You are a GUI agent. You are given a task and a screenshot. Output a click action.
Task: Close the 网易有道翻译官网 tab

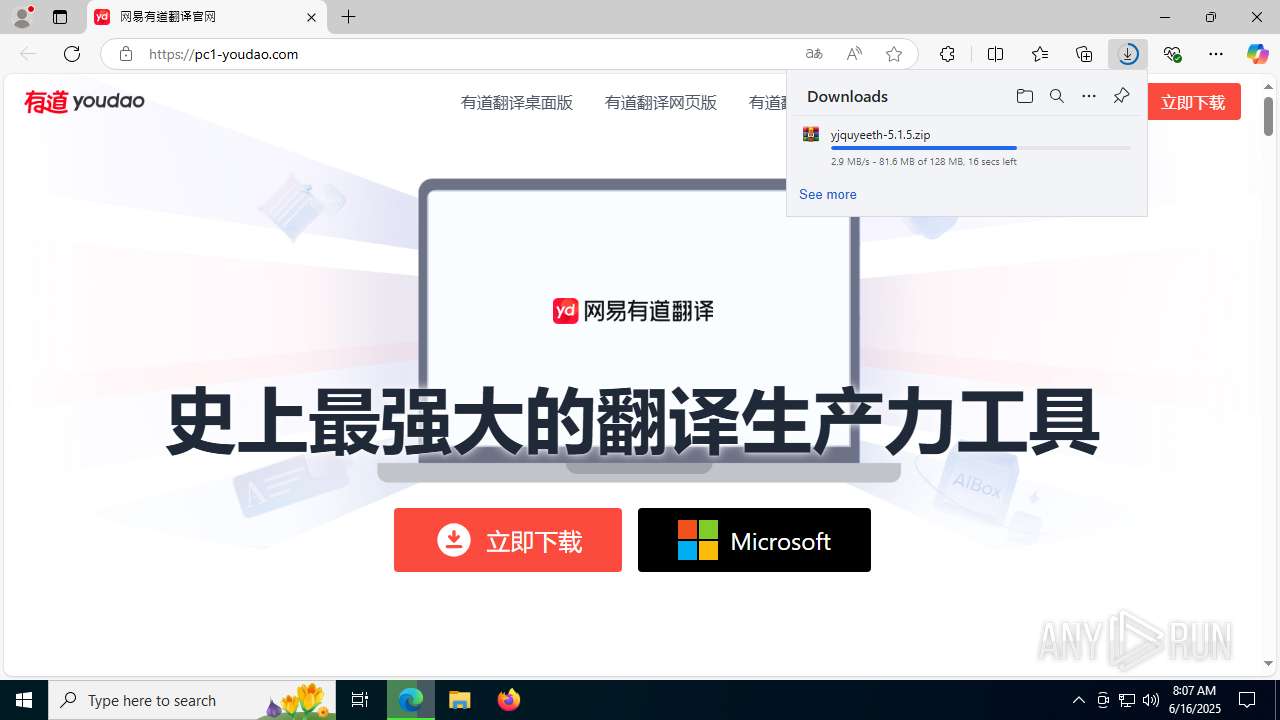click(x=311, y=17)
